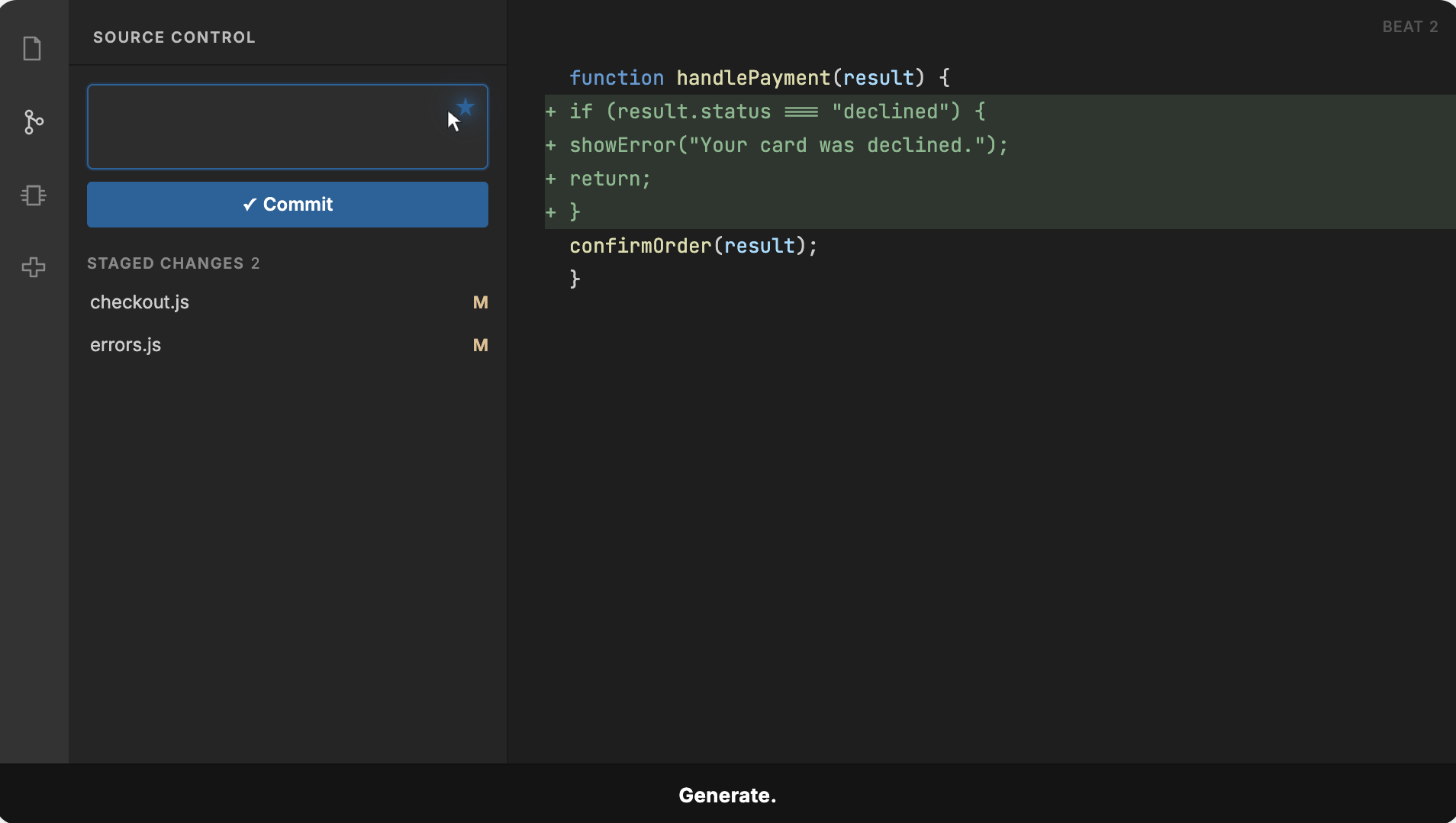This screenshot has height=823, width=1456.
Task: Click the BEAT 2 label
Action: pos(1410,27)
